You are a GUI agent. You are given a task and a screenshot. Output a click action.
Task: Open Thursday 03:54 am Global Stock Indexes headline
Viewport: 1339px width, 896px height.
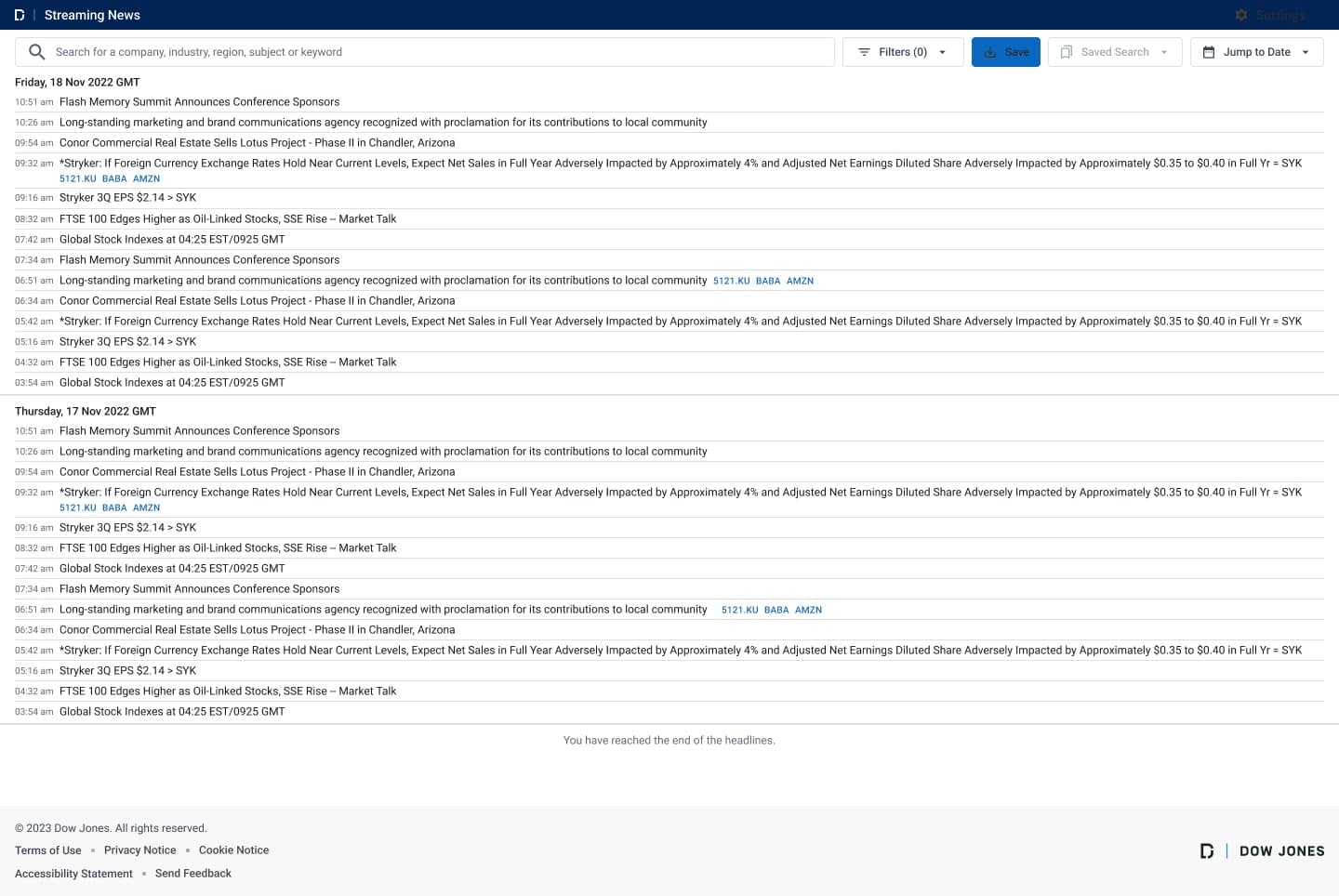tap(172, 712)
